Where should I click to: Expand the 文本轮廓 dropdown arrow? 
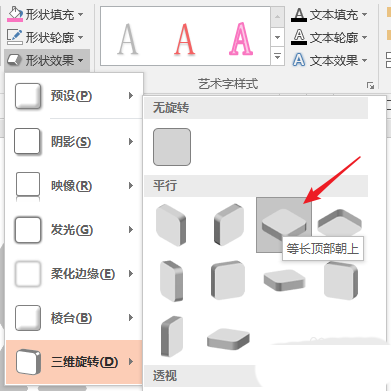point(364,37)
